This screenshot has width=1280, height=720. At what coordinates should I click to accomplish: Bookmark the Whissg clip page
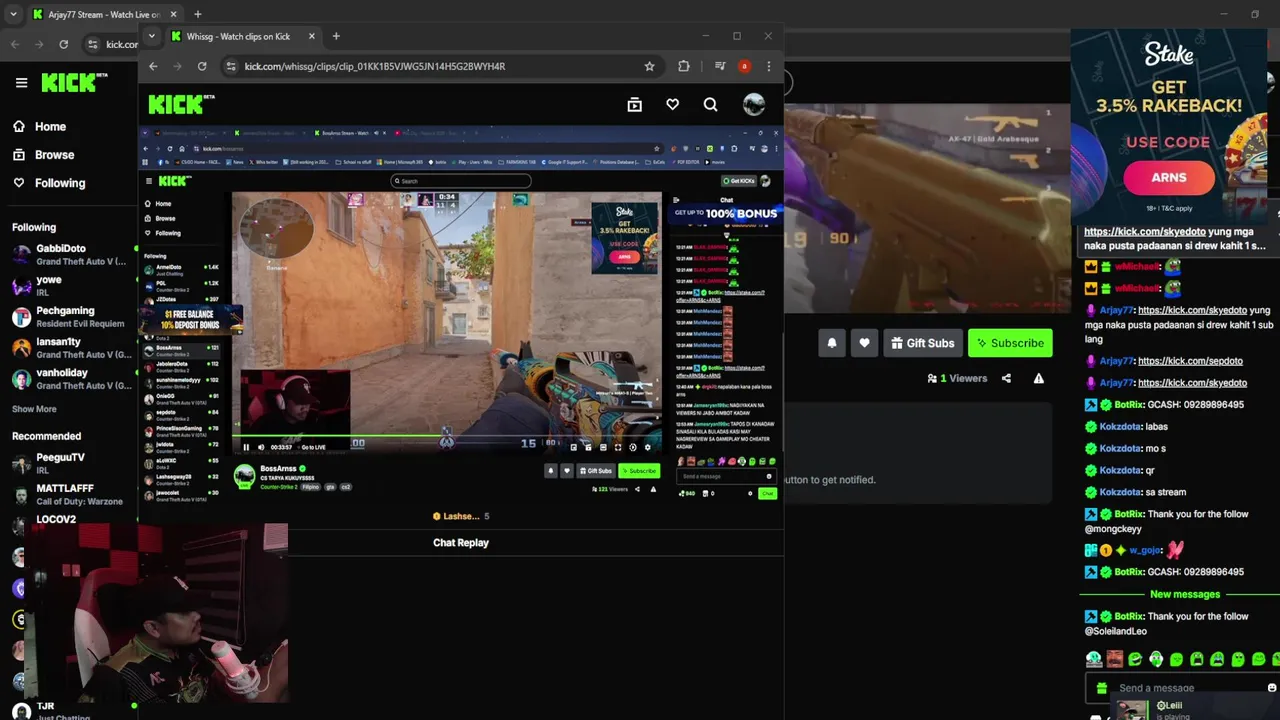[649, 66]
